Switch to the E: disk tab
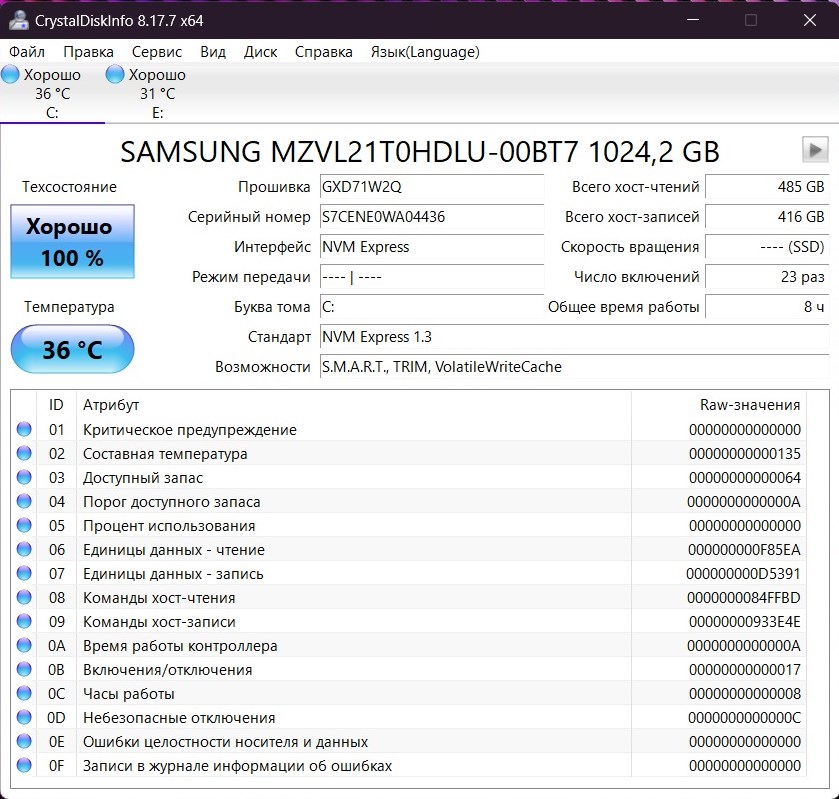The height and width of the screenshot is (799, 839). 157,94
